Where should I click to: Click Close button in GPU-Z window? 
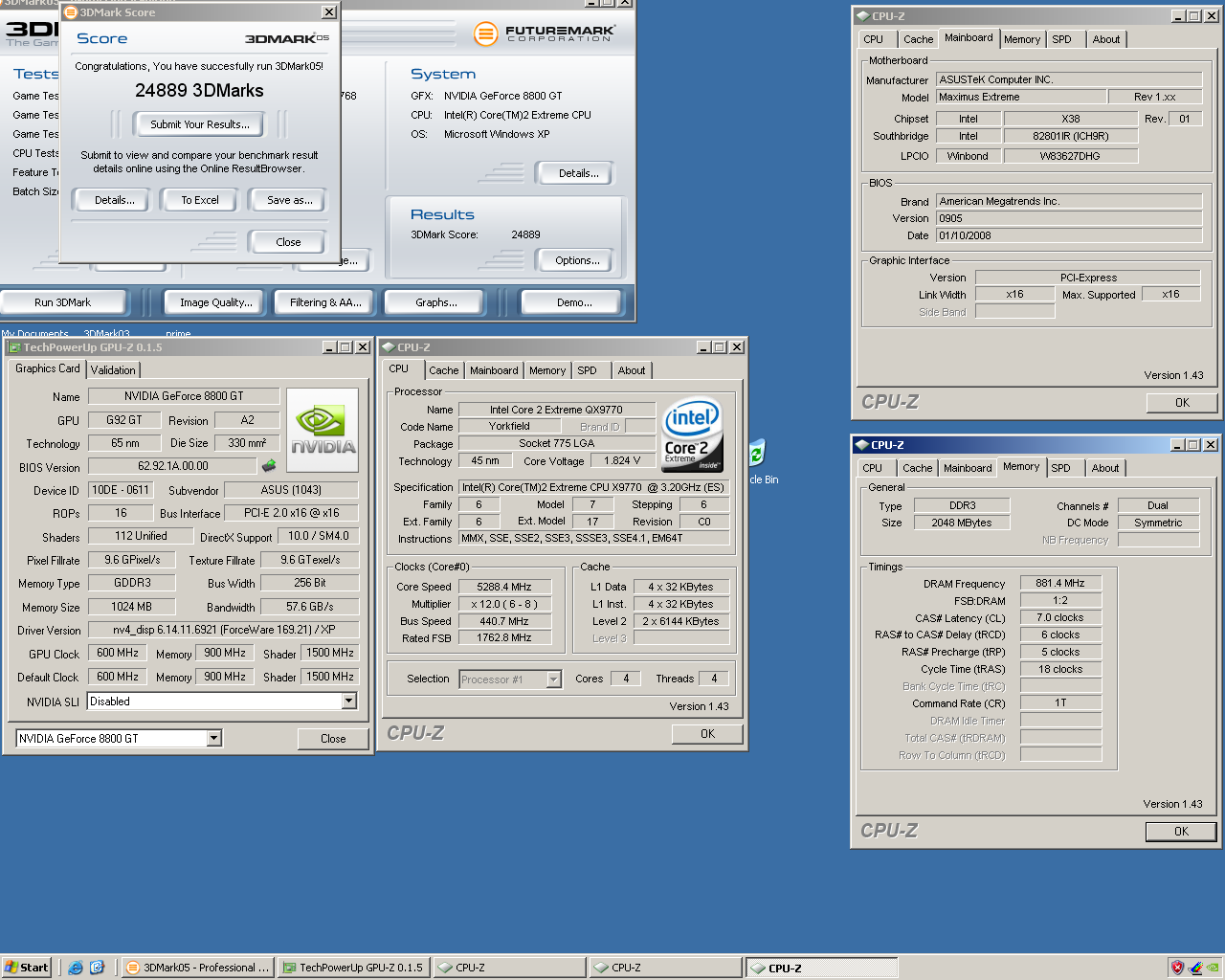point(333,739)
